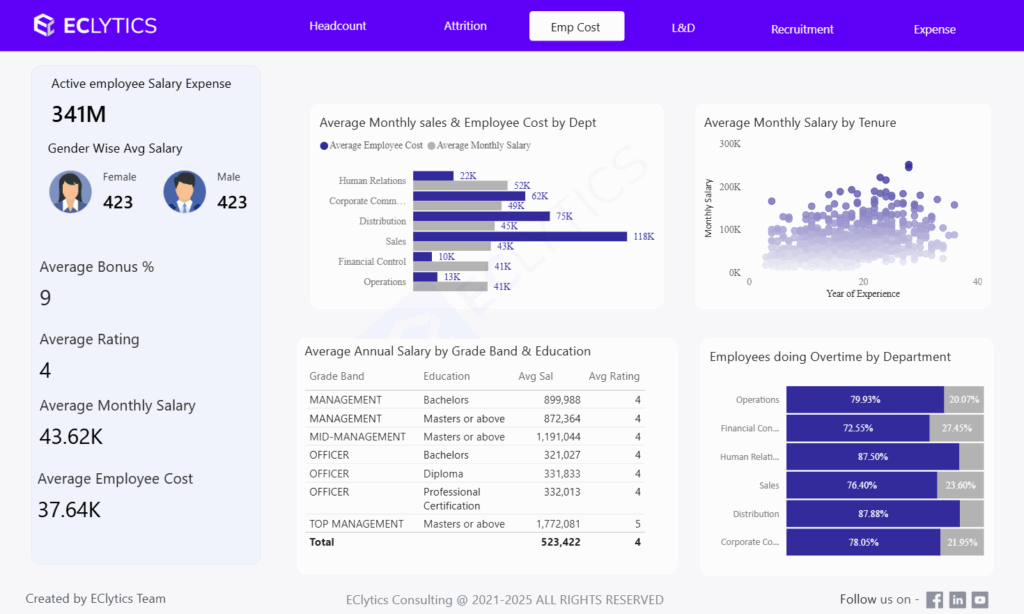Open the Attrition tab
This screenshot has height=614, width=1024.
(x=465, y=27)
